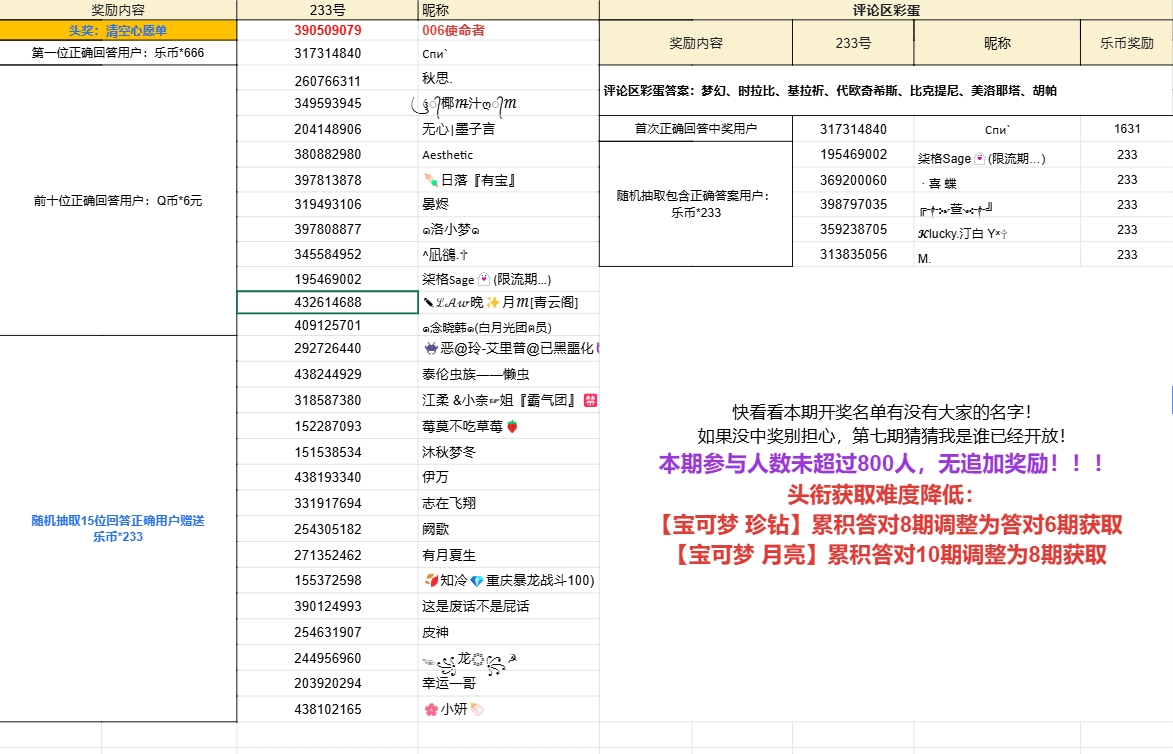This screenshot has width=1173, height=754.
Task: Select the cell 随机抽取包含正确答案用户
Action: [696, 203]
